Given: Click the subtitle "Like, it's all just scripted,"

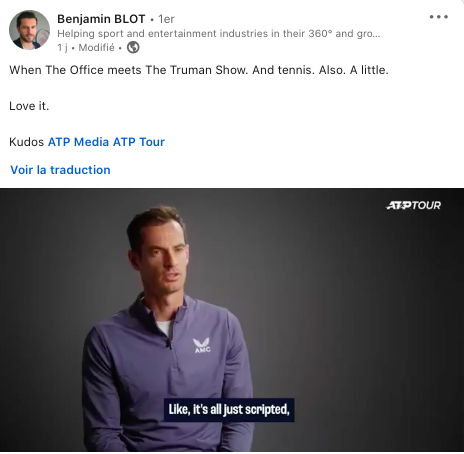Looking at the screenshot, I should pyautogui.click(x=229, y=410).
